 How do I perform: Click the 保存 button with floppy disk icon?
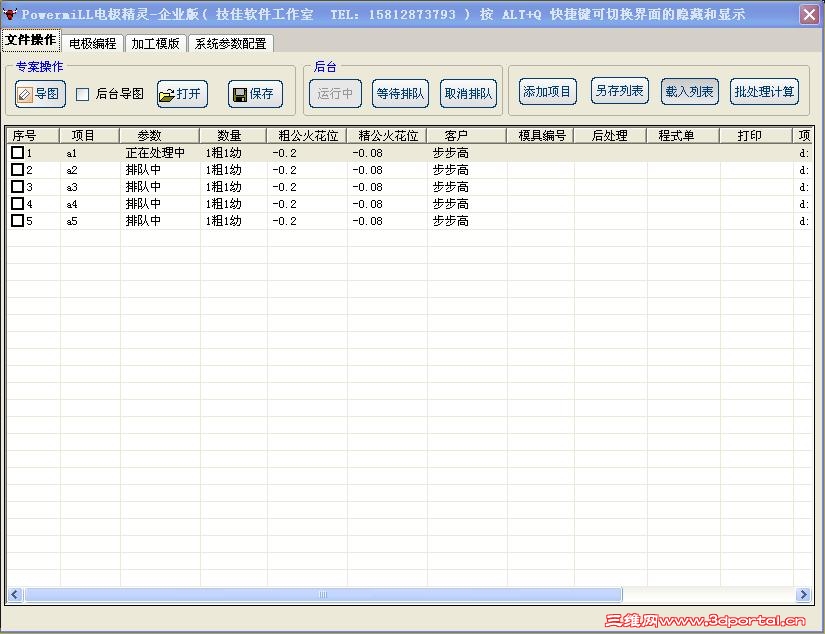point(255,94)
